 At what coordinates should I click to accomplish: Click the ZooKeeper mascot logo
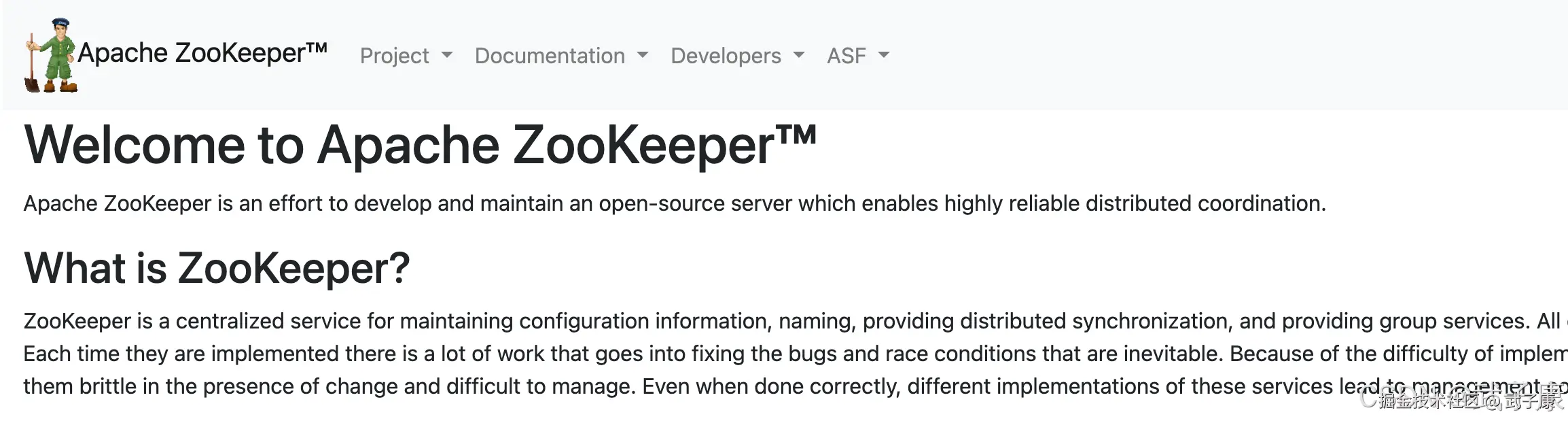51,55
